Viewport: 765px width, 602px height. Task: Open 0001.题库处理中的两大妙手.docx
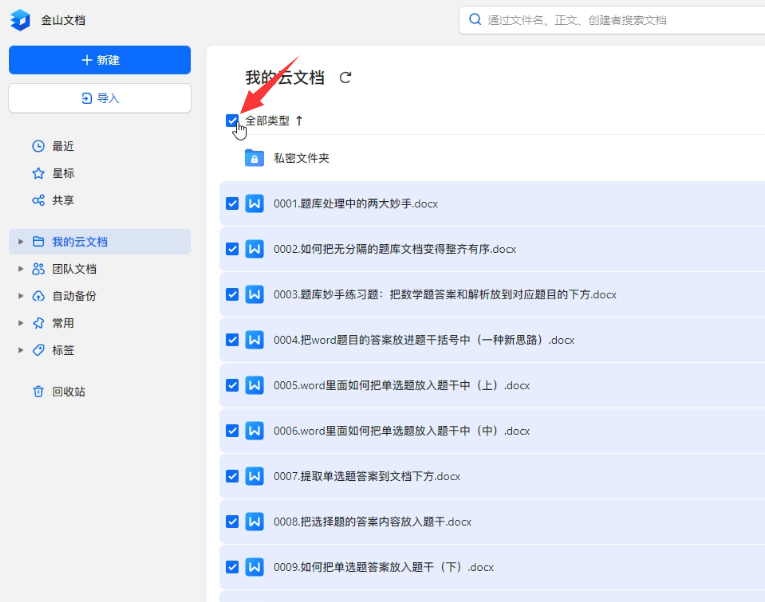(356, 203)
